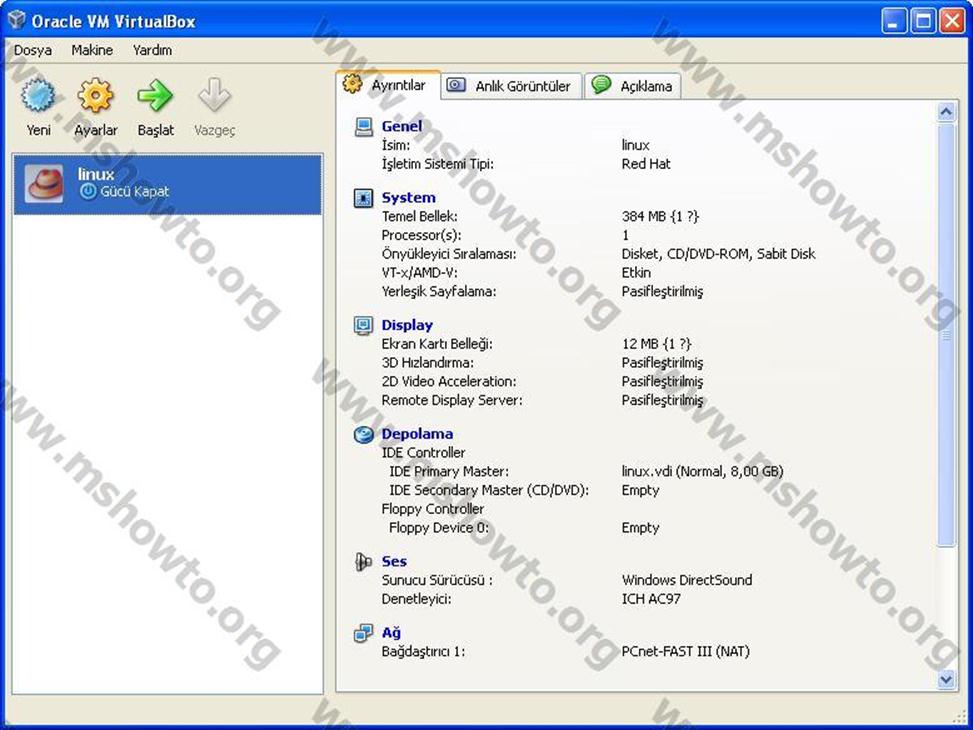973x730 pixels.
Task: Click the 'İsim:' label in Genel
Action: tap(395, 145)
